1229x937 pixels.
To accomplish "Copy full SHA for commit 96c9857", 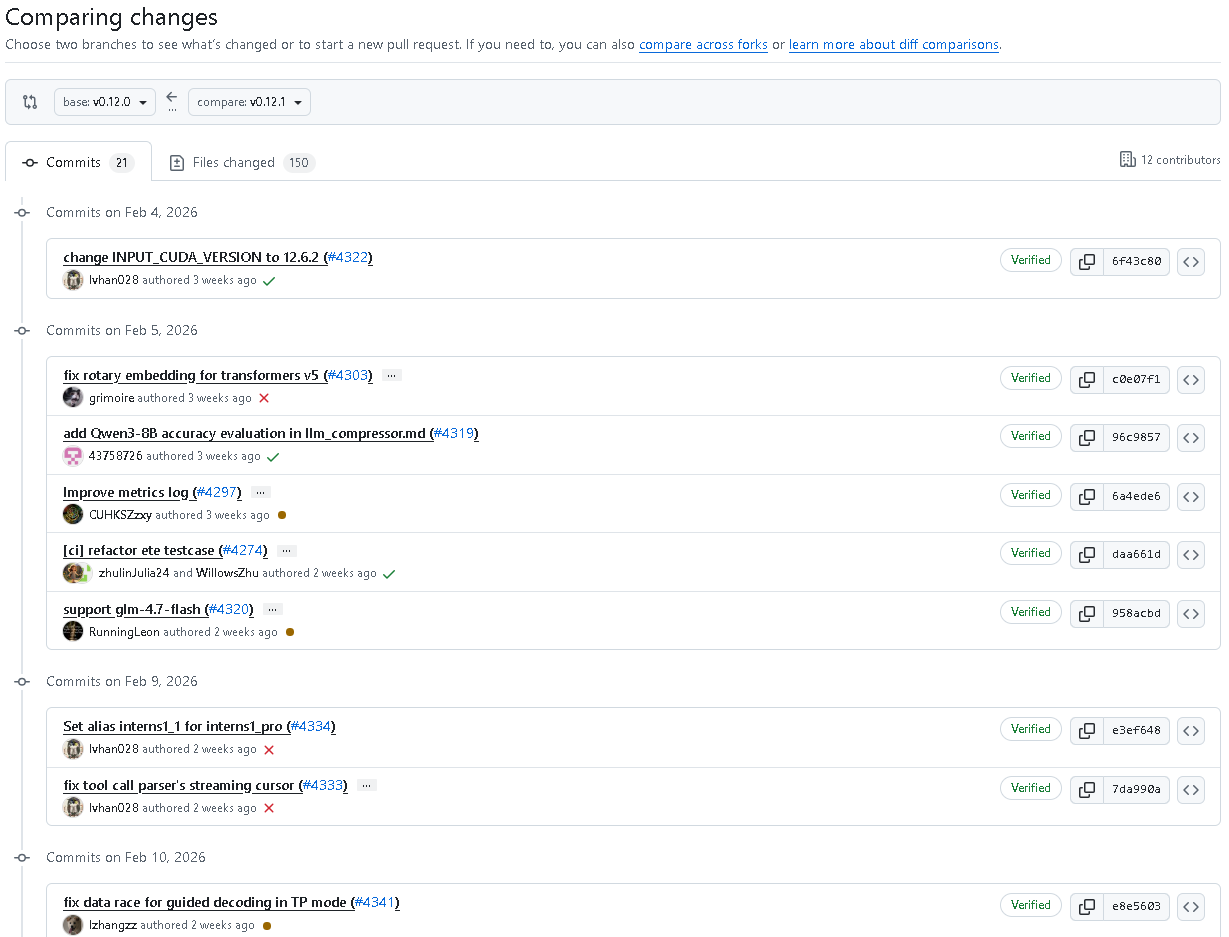I will point(1086,438).
